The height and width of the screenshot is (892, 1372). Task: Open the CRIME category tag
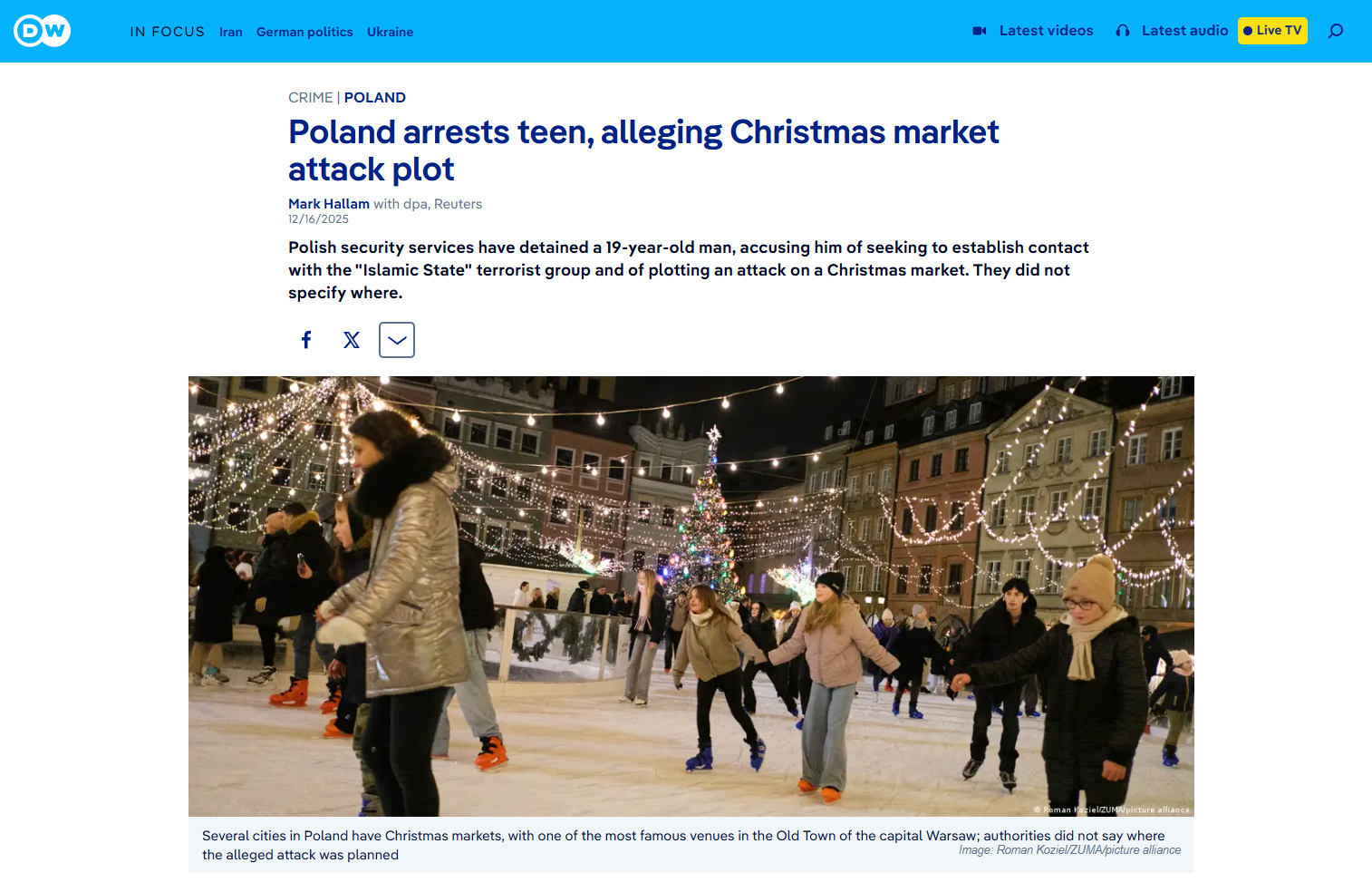coord(311,98)
